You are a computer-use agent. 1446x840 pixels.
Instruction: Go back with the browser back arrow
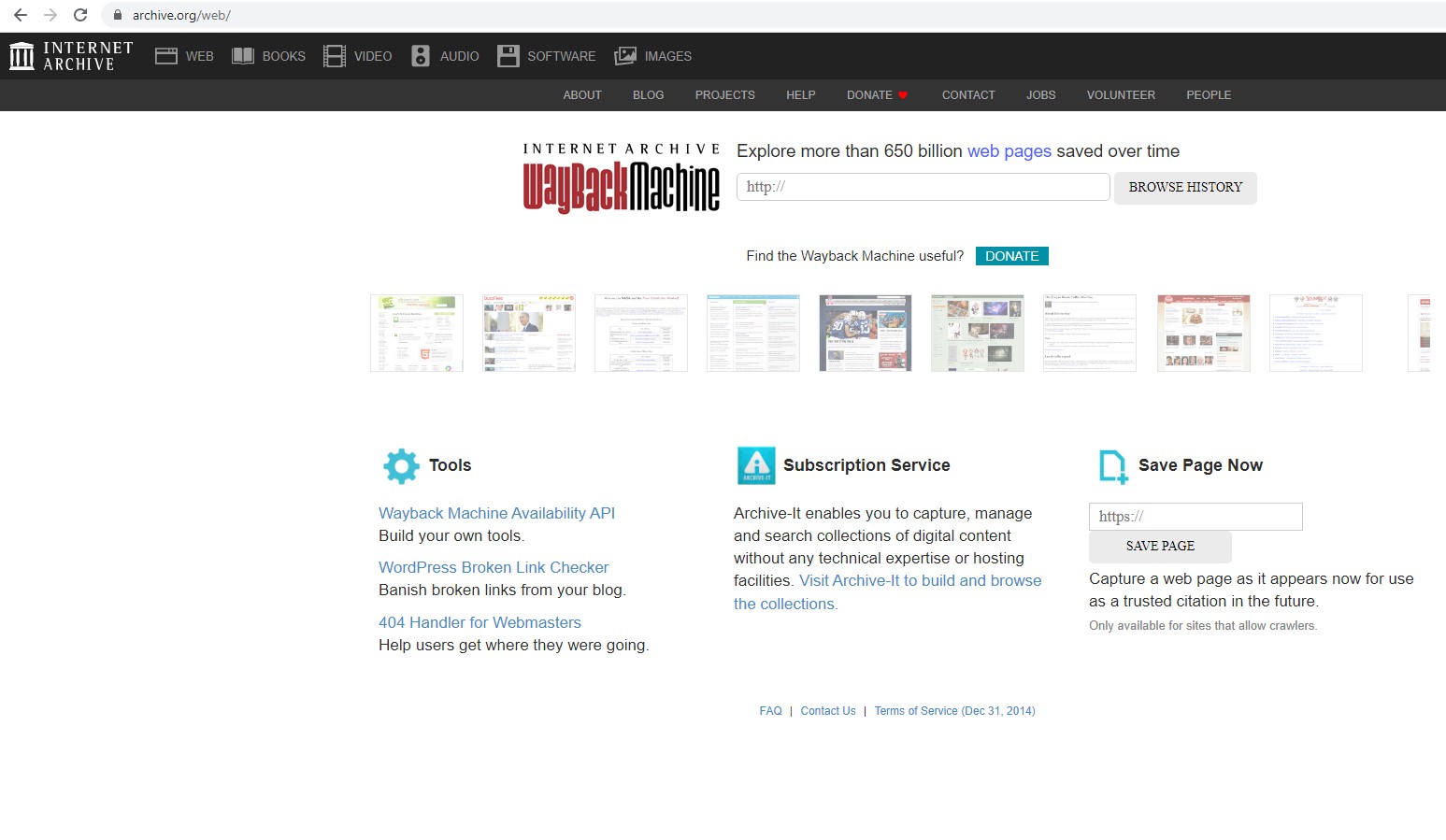(21, 15)
